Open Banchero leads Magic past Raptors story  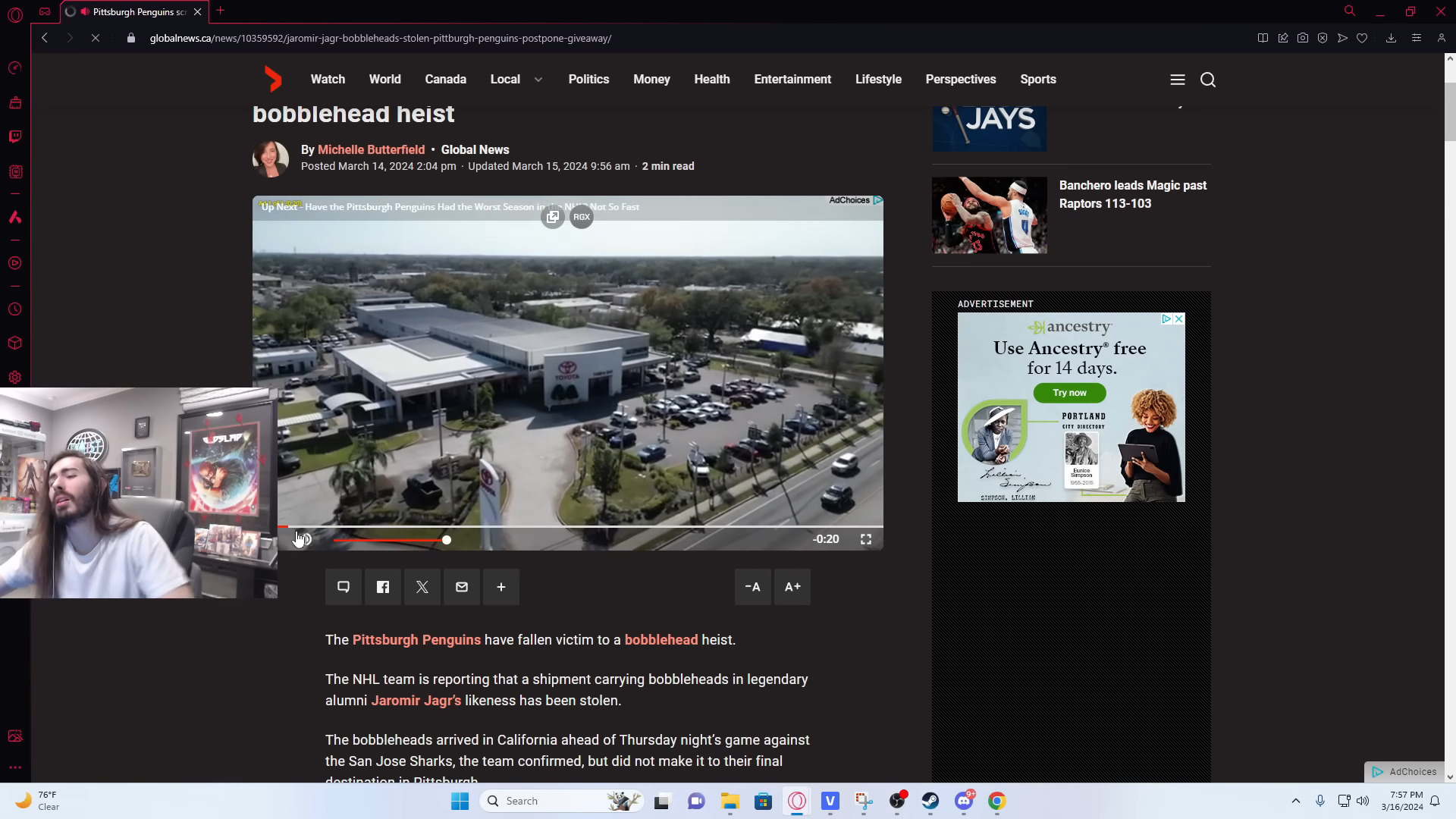[x=1133, y=195]
